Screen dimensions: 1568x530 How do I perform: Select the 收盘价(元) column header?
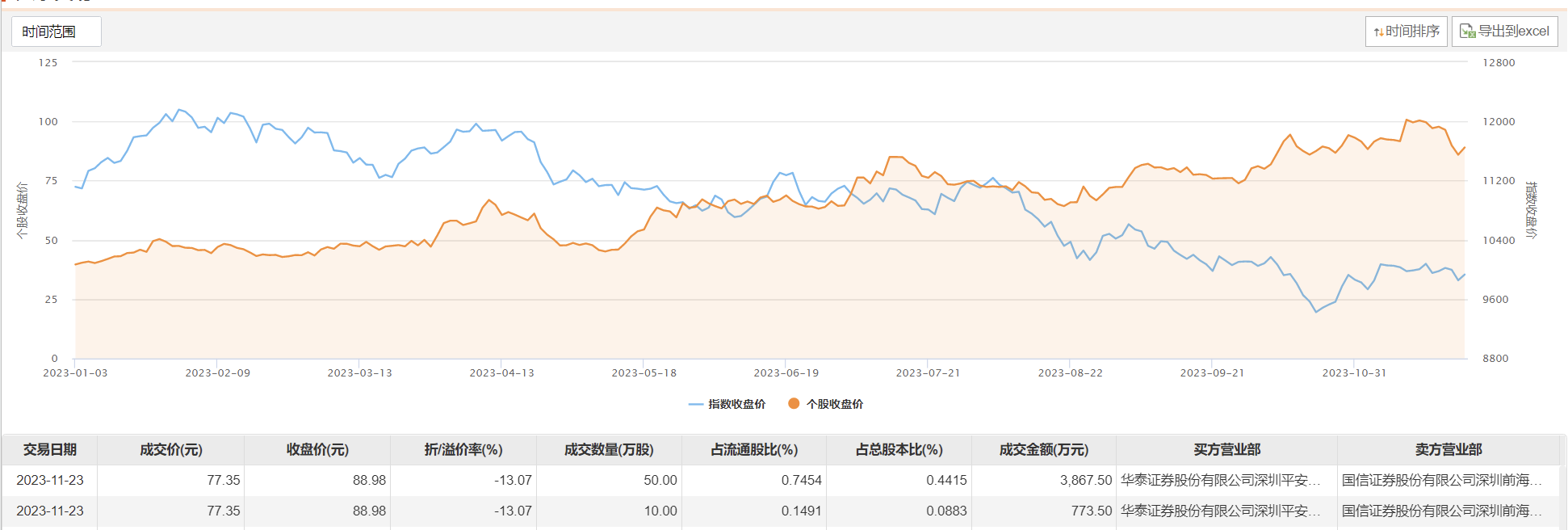click(317, 450)
